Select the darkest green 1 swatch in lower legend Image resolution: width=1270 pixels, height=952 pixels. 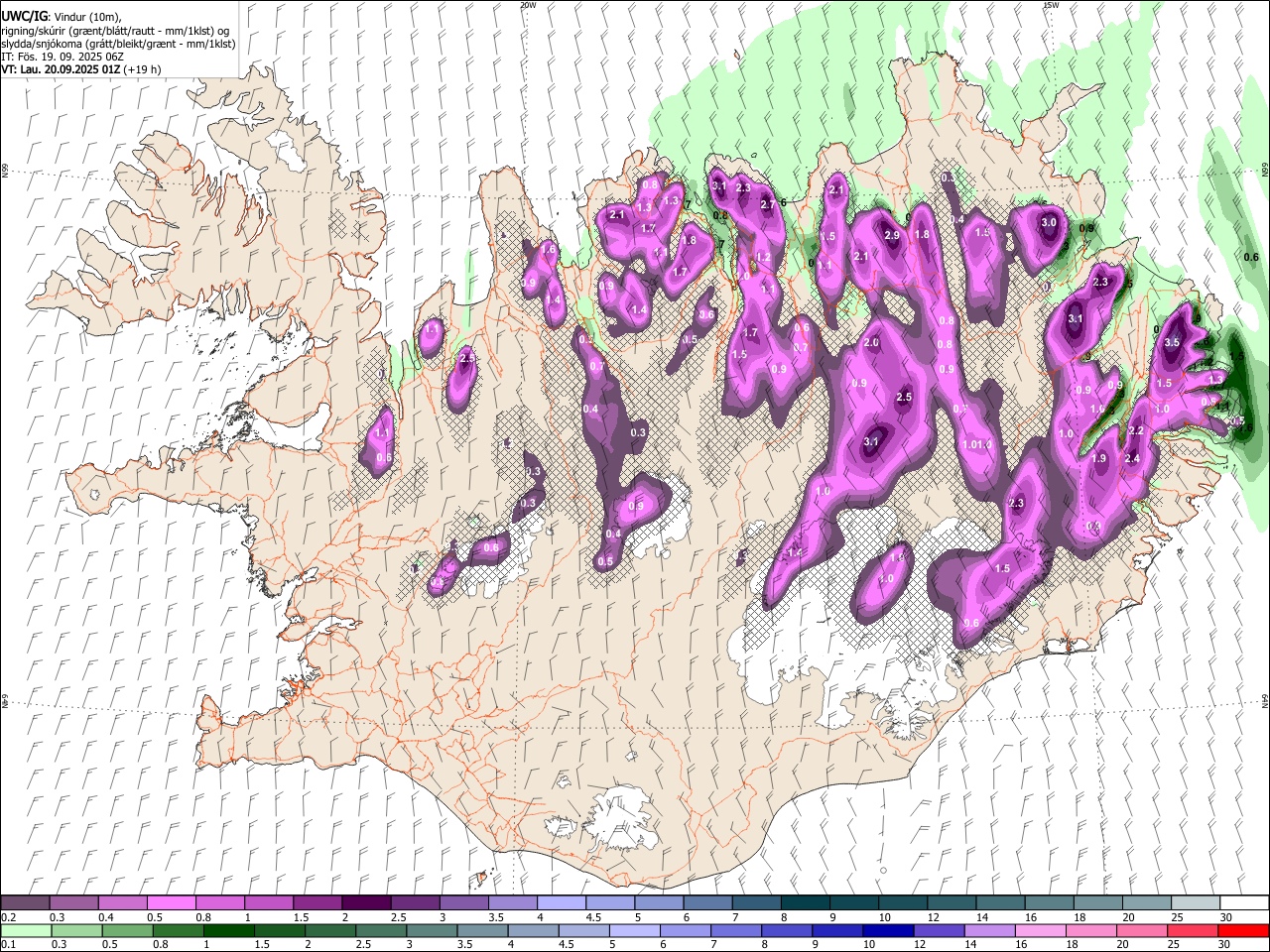pyautogui.click(x=229, y=930)
